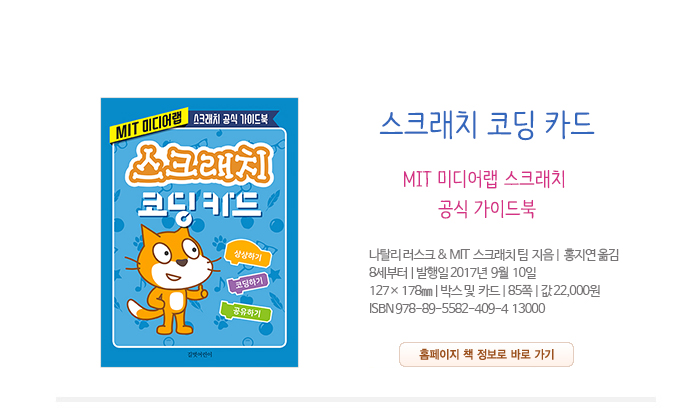Click the gray divider bar at bottom
Viewport: 700px width, 420px height.
point(356,399)
